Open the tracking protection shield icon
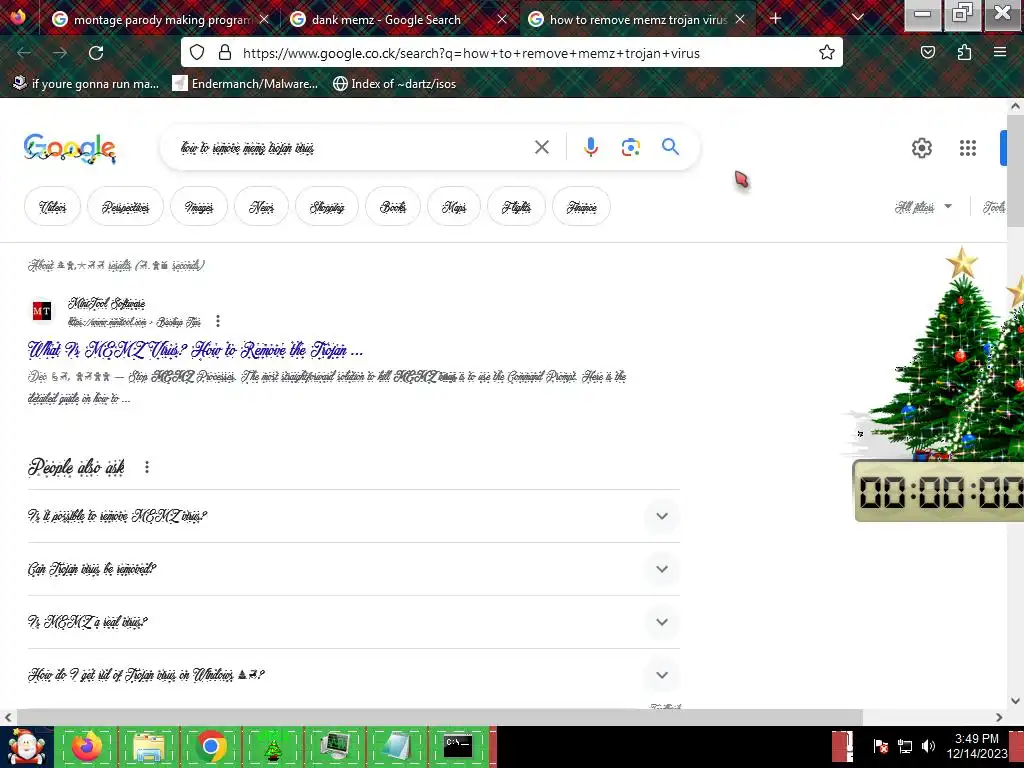Screen dimensions: 1024x768 click(197, 53)
